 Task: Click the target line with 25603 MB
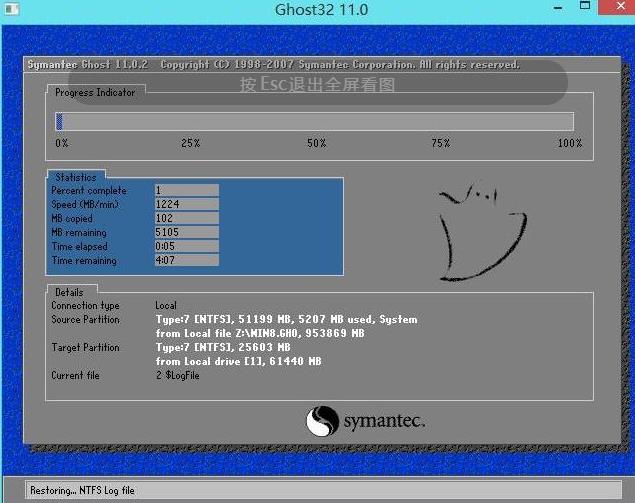tap(223, 347)
